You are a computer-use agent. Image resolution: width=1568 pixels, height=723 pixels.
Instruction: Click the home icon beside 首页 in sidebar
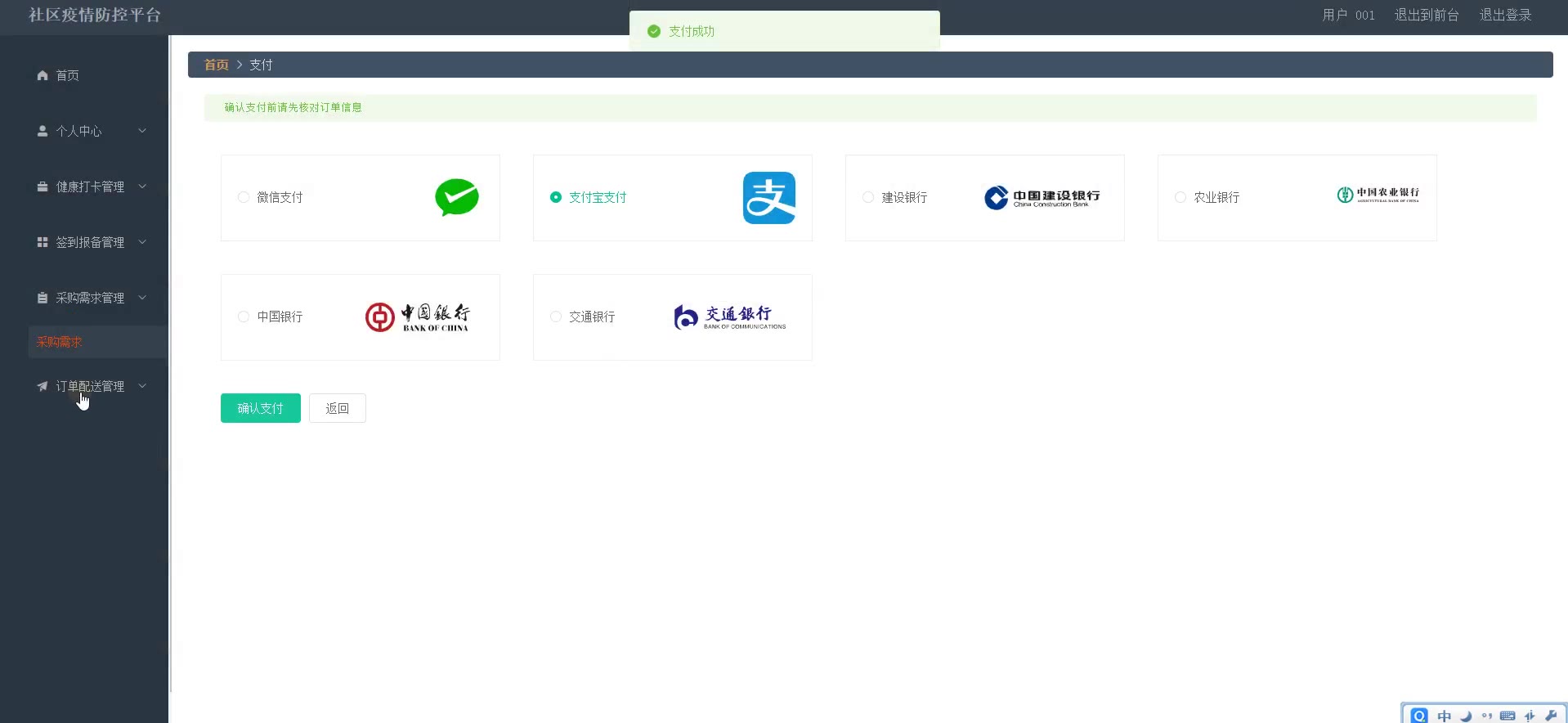pos(43,75)
